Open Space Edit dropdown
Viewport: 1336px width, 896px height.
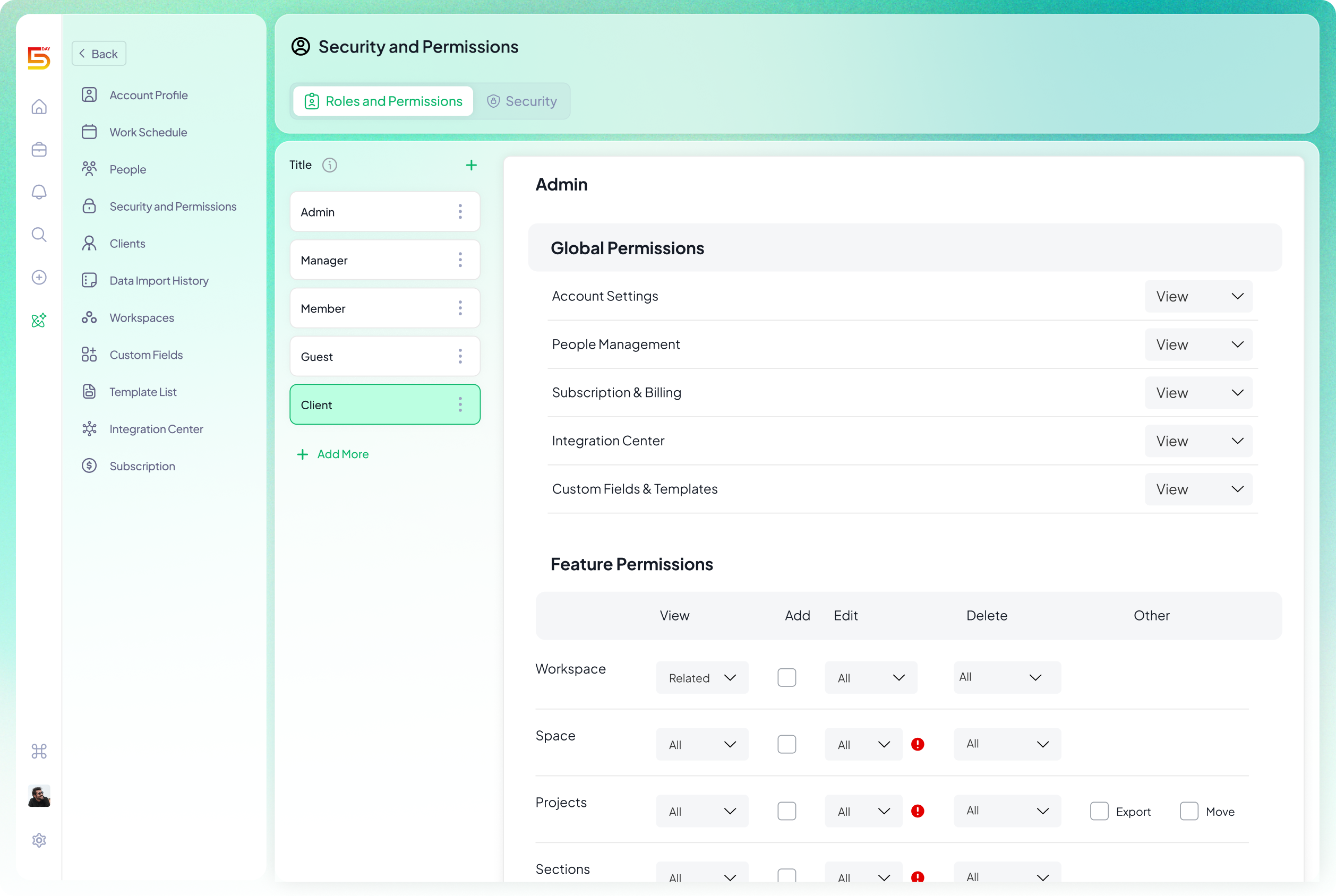[x=863, y=744]
